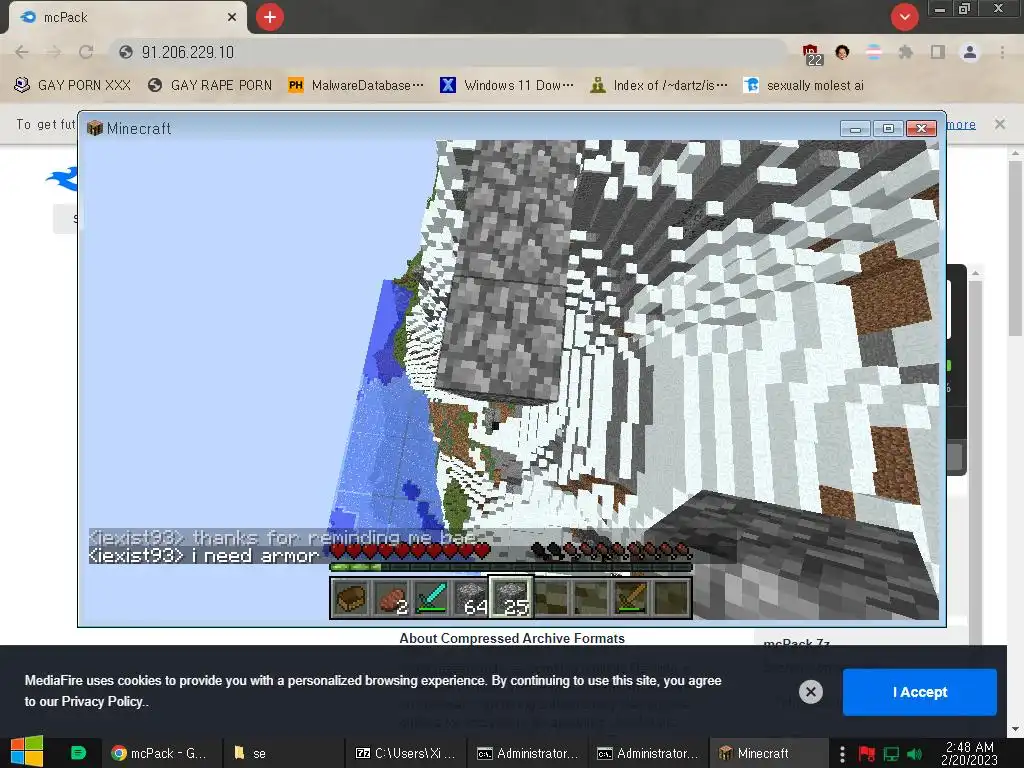Go back with the browser back arrow

click(x=22, y=52)
